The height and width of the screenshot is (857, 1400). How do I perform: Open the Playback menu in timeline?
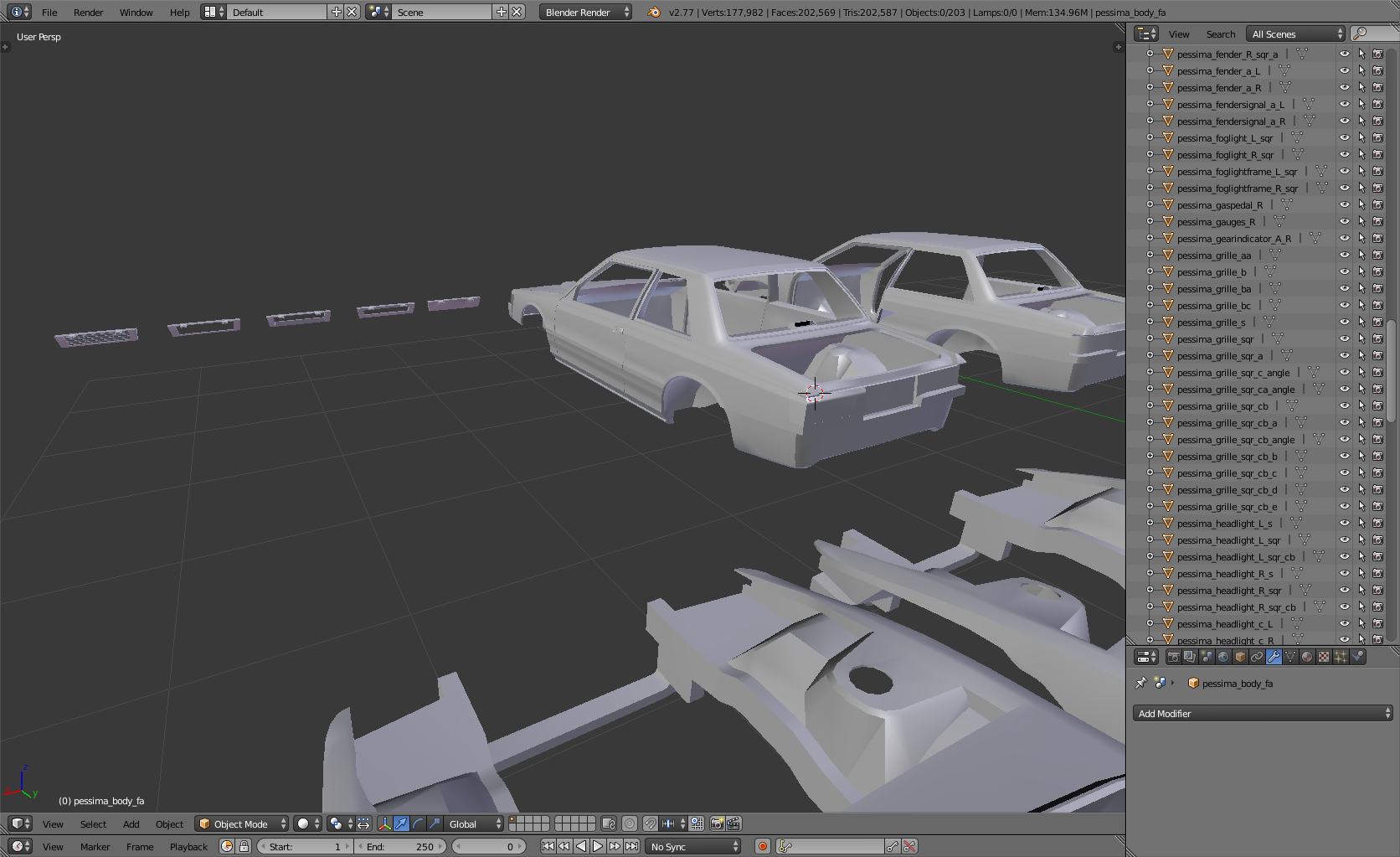click(188, 847)
